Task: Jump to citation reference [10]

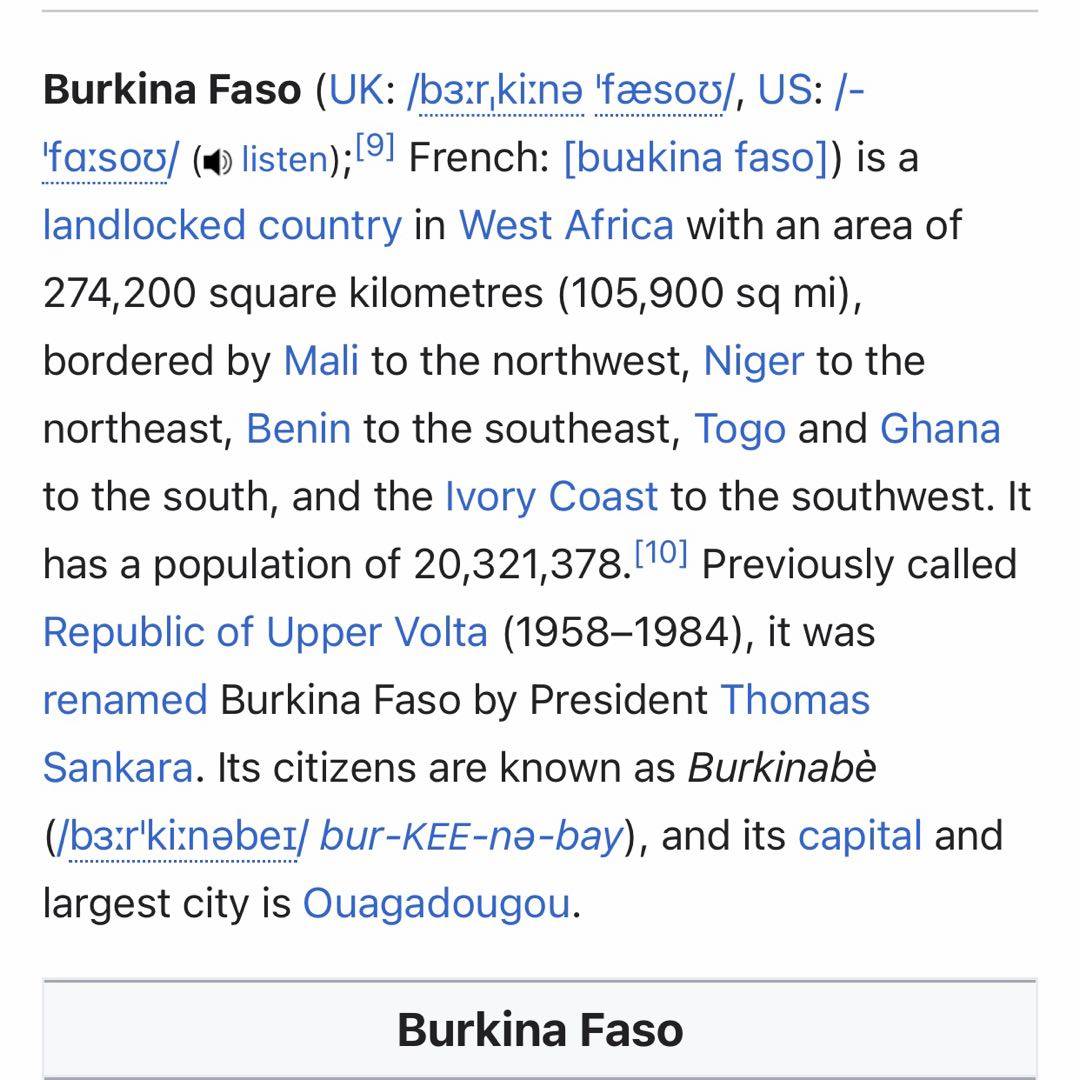Action: tap(661, 553)
